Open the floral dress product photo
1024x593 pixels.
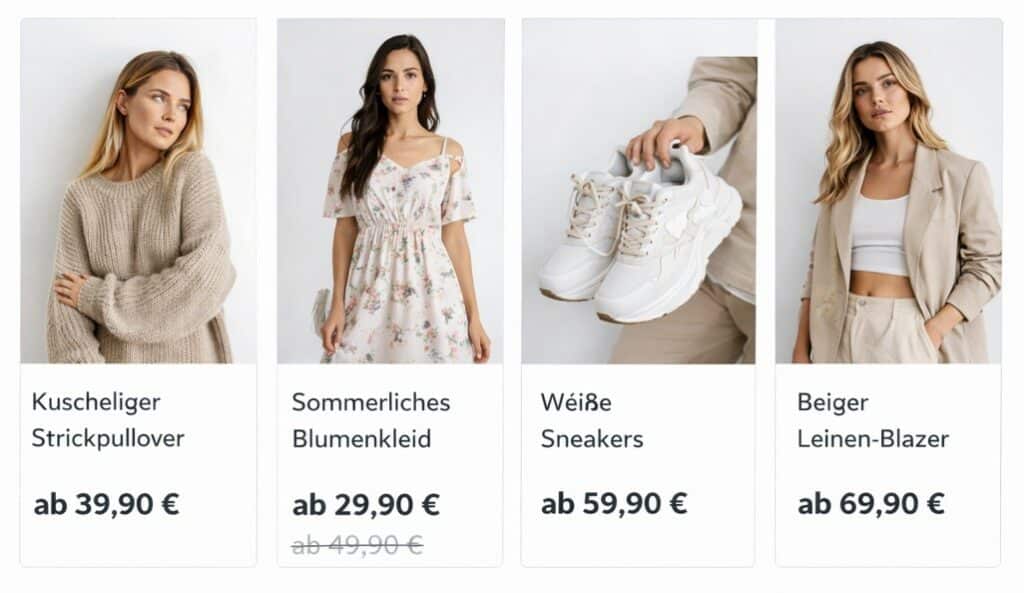[x=391, y=191]
